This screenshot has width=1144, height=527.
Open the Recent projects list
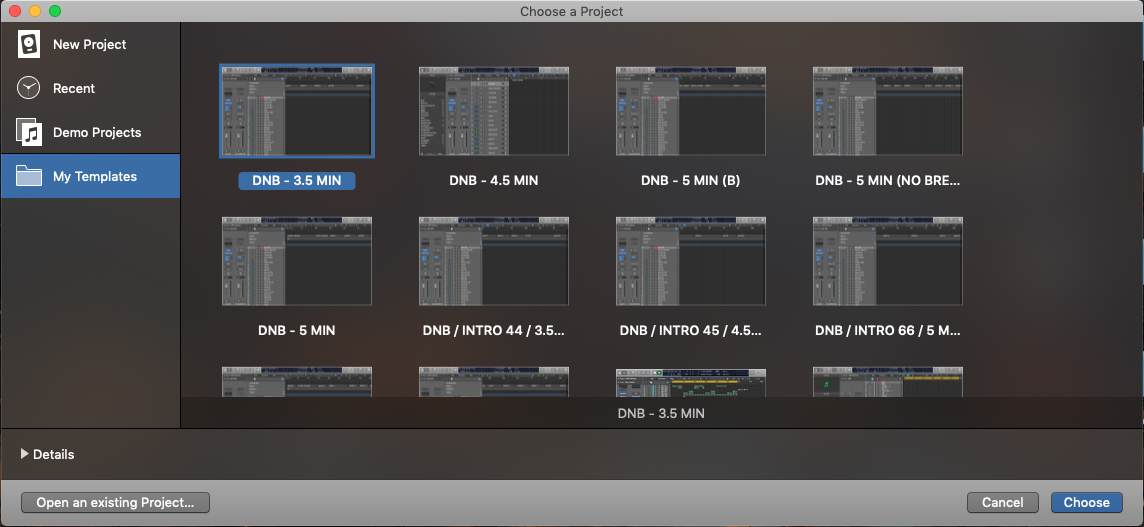[x=90, y=88]
